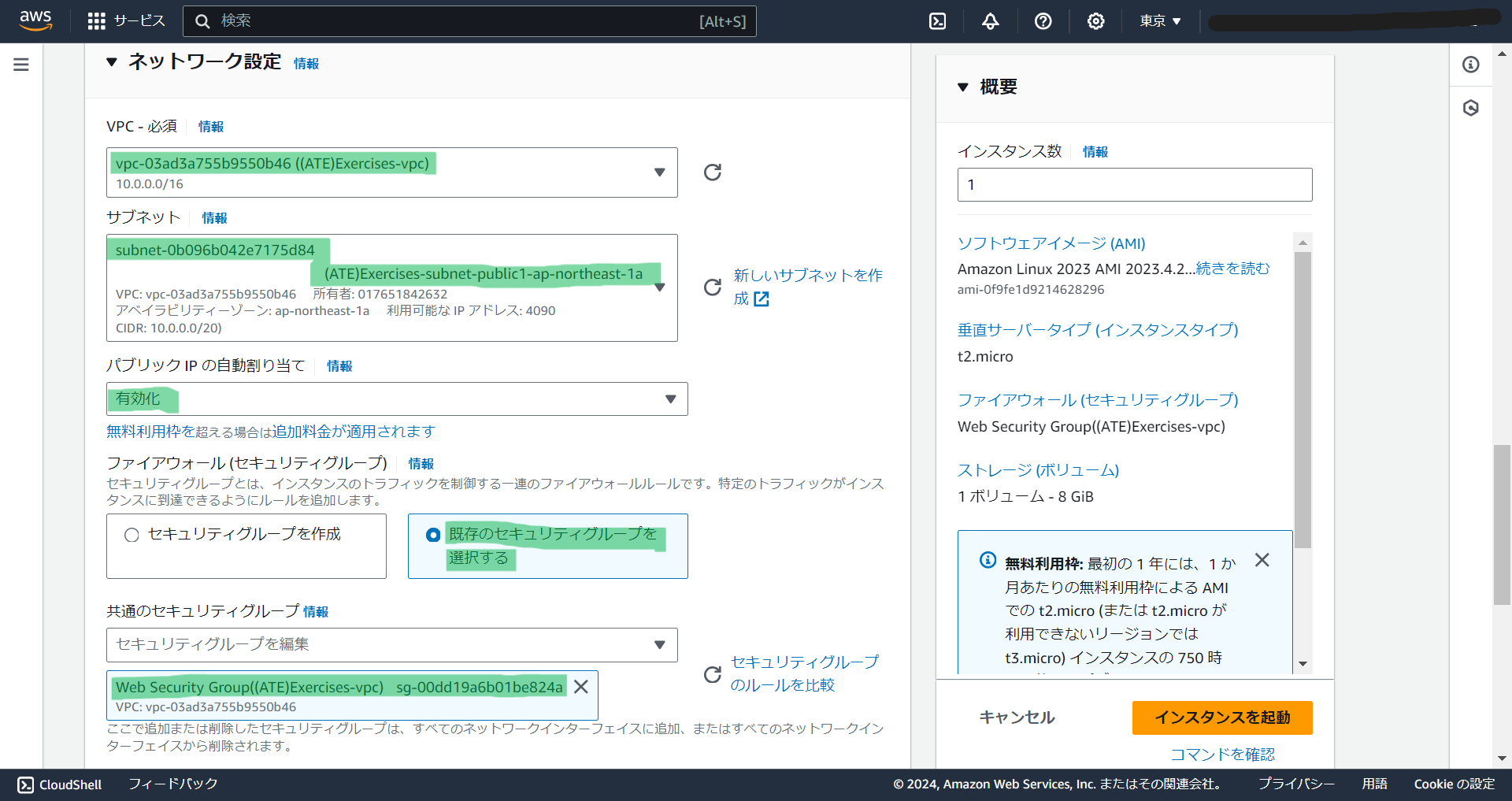Image resolution: width=1512 pixels, height=801 pixels.
Task: Open the 新しいサブネットを作成 link
Action: click(808, 287)
